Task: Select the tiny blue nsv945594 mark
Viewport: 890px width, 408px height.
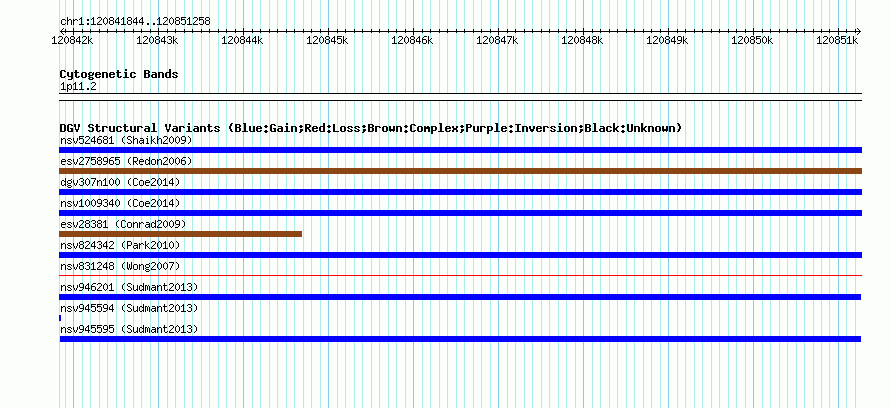Action: tap(60, 318)
